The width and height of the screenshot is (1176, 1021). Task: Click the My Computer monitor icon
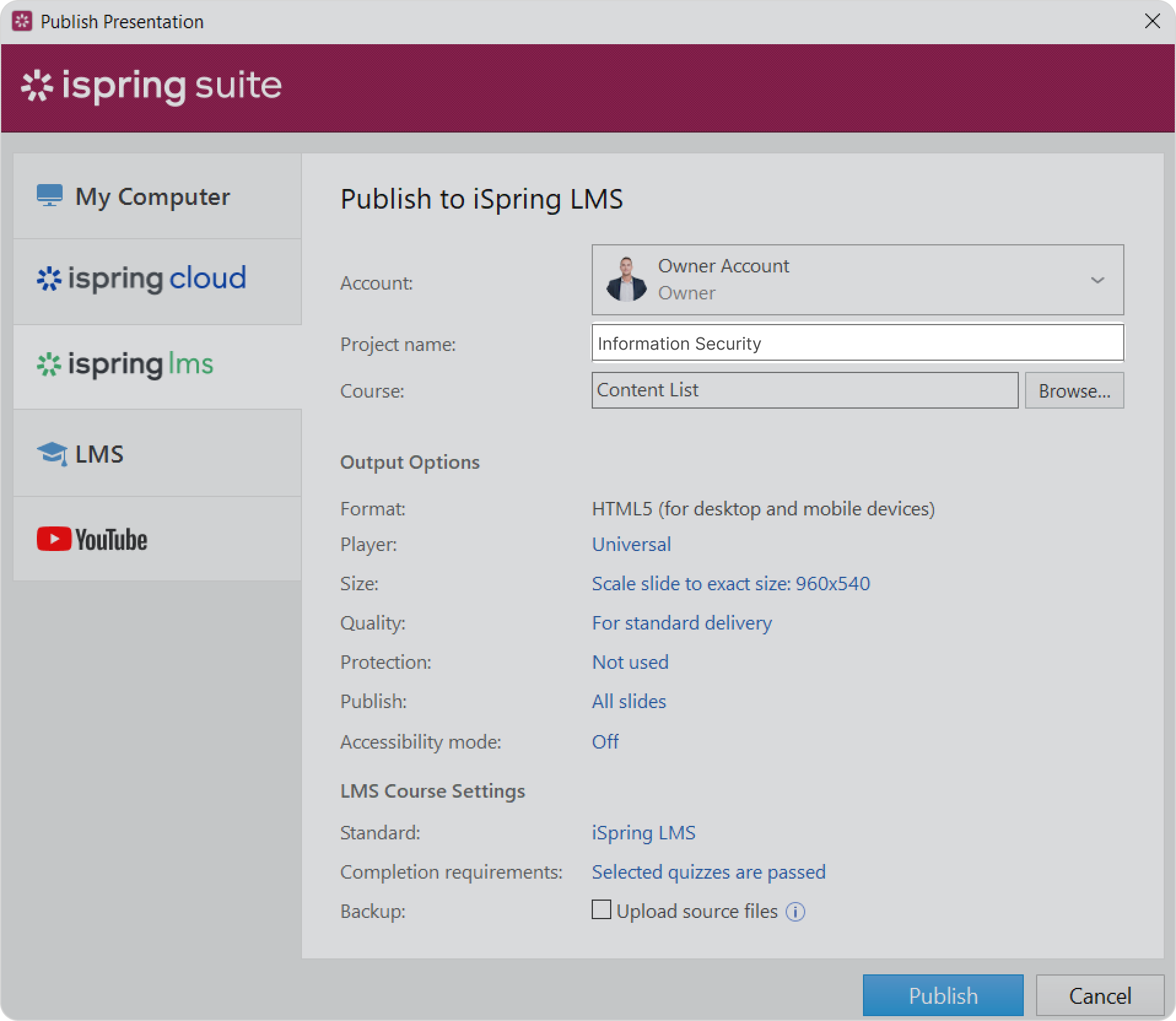coord(50,196)
